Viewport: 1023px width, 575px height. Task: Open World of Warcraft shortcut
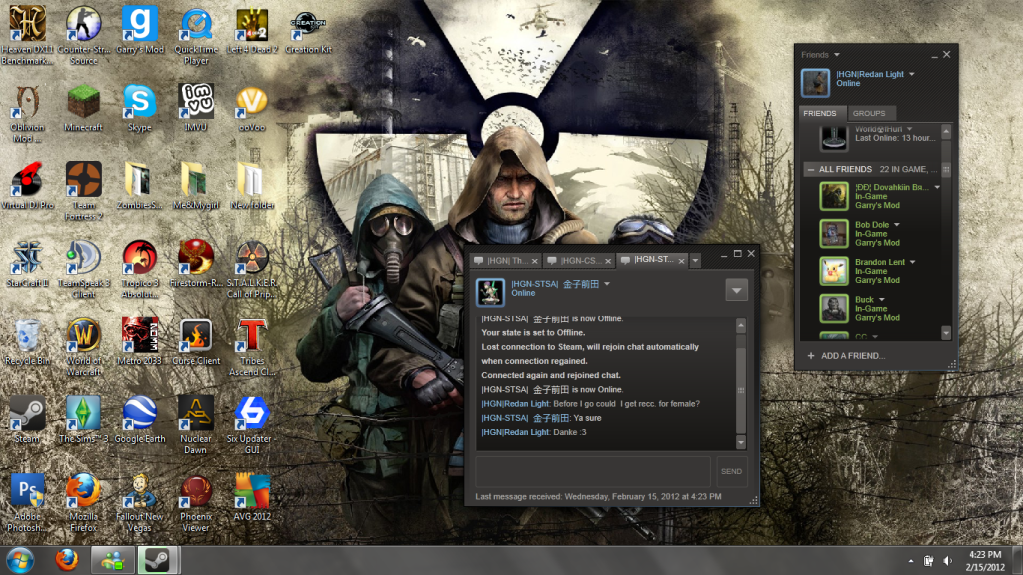(x=84, y=347)
